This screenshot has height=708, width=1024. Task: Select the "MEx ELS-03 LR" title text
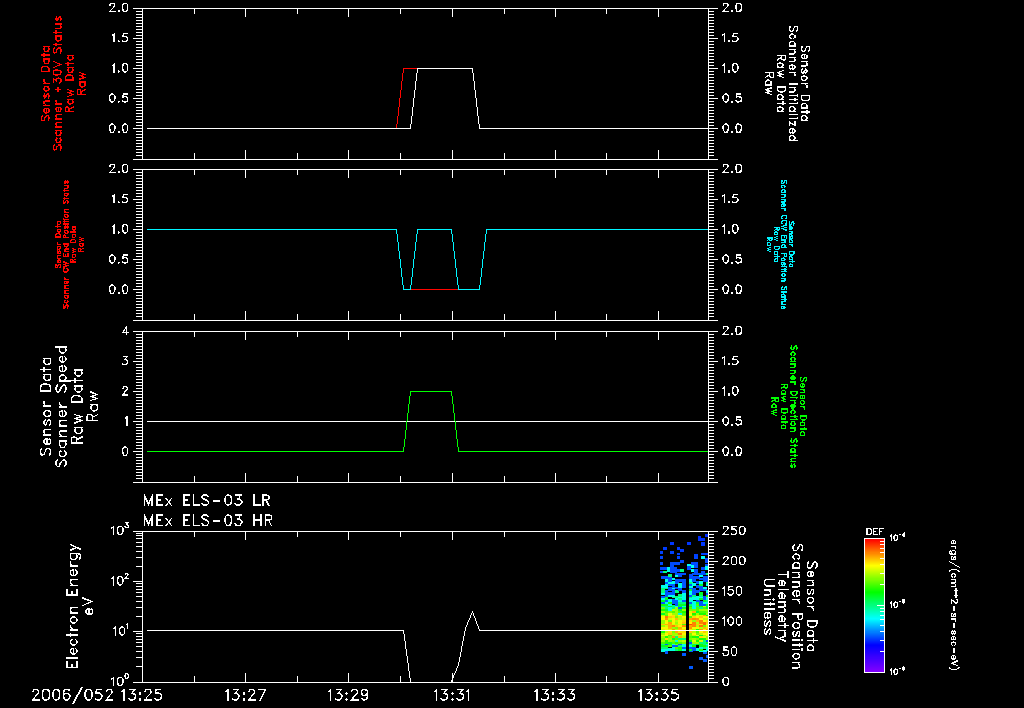pyautogui.click(x=206, y=501)
